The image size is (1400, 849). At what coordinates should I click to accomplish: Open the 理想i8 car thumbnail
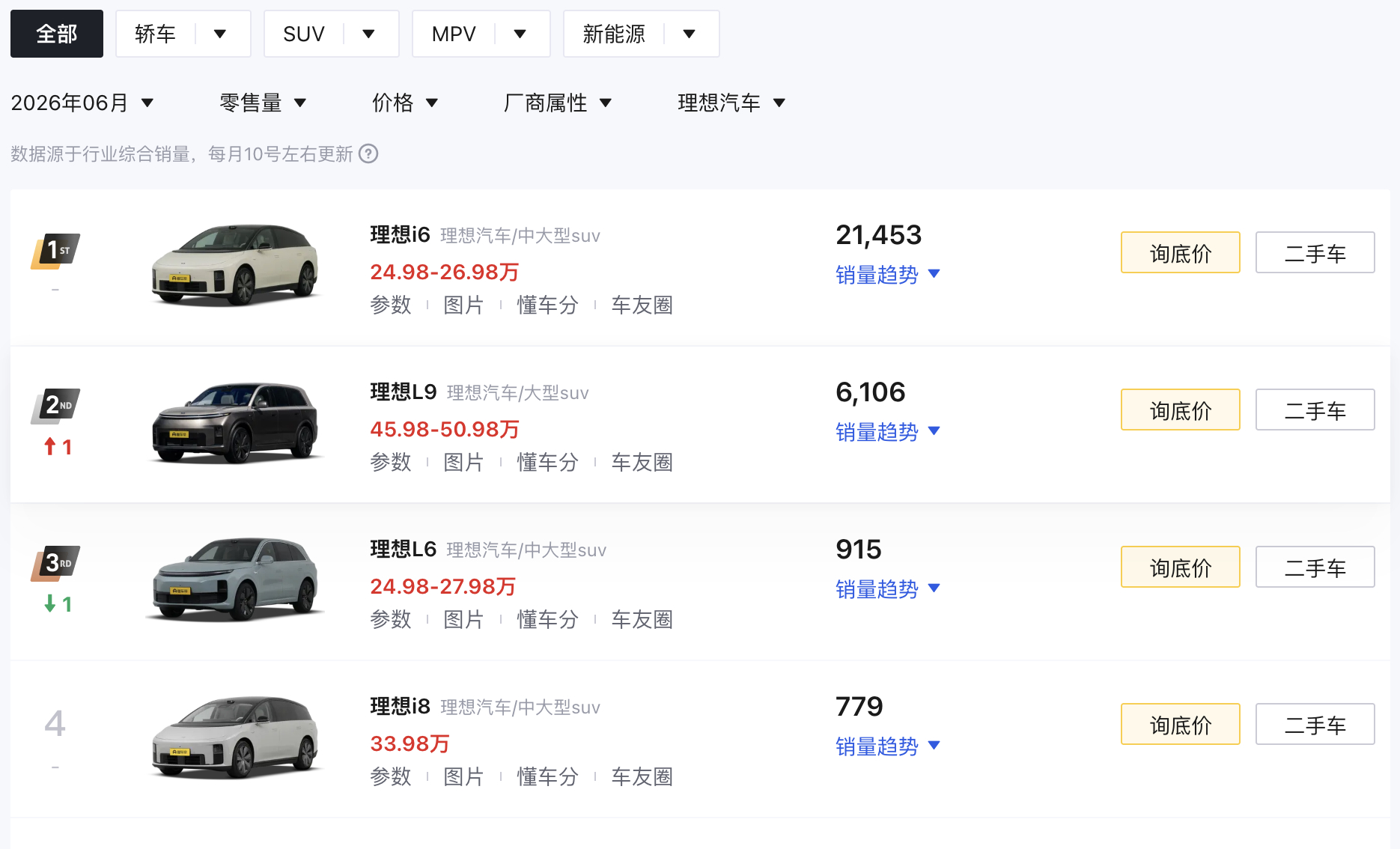[236, 737]
